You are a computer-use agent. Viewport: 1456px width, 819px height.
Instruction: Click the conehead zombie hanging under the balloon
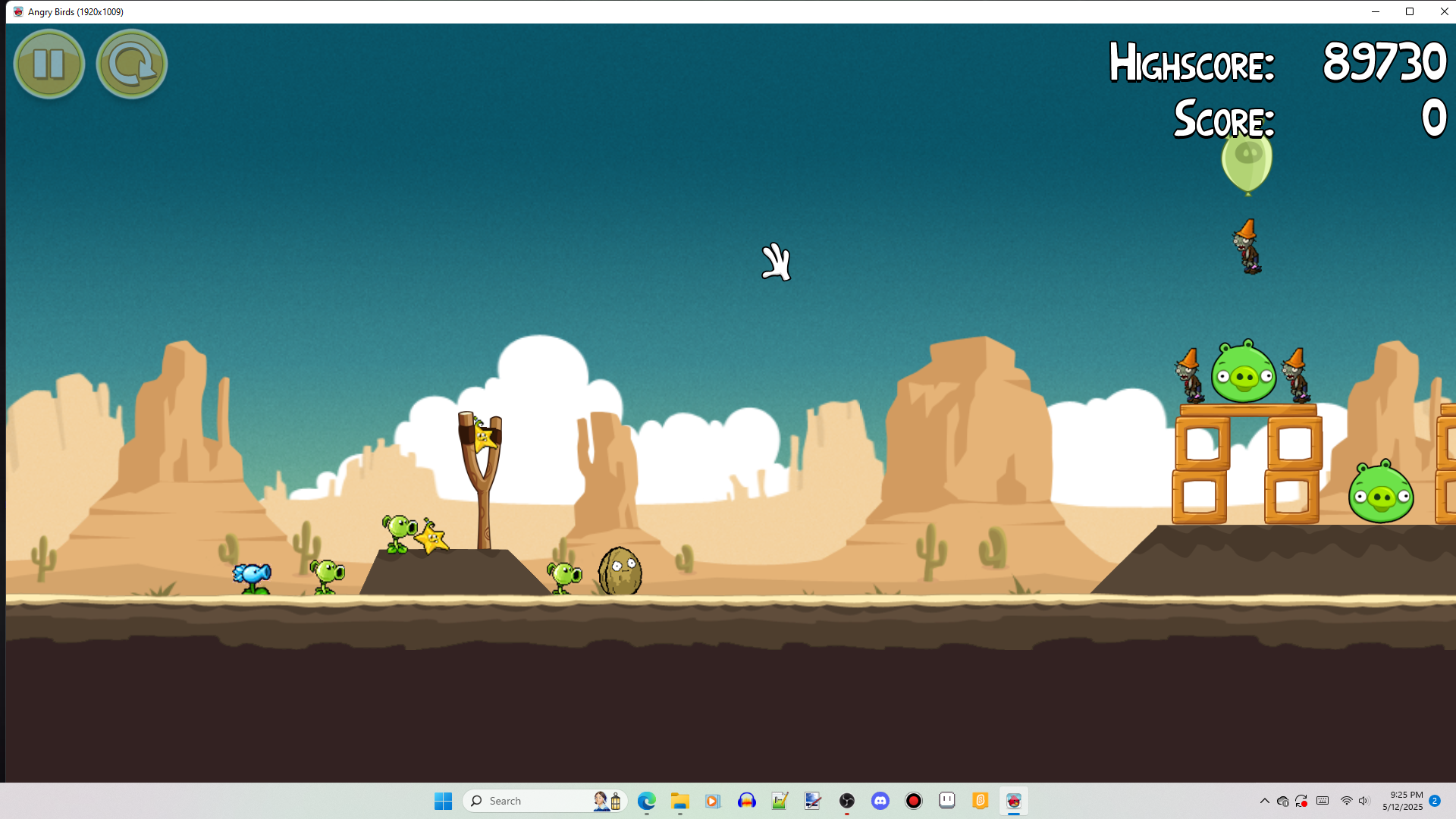coord(1247,246)
